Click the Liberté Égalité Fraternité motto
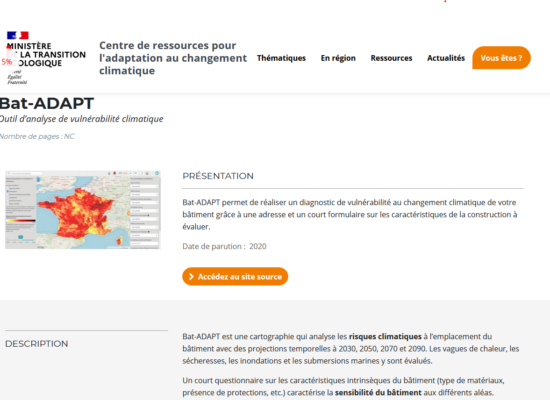This screenshot has height=400, width=550. (x=17, y=77)
